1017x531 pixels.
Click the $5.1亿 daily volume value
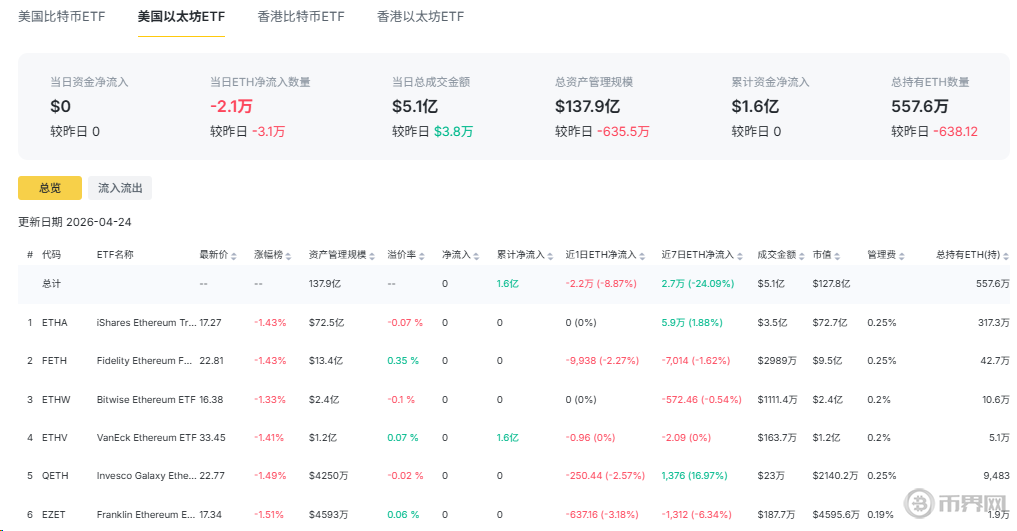(414, 106)
